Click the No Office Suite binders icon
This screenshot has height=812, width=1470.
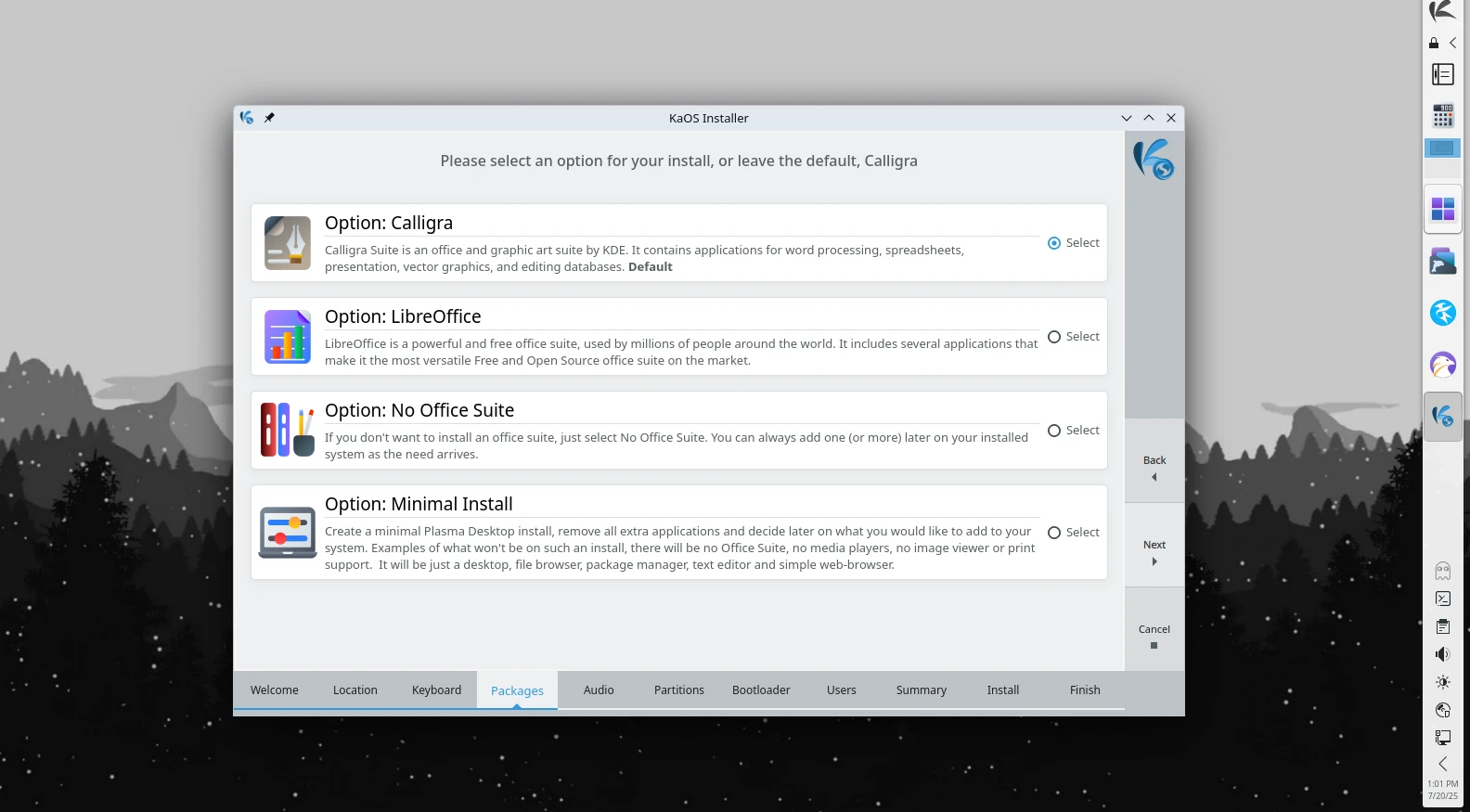point(288,430)
